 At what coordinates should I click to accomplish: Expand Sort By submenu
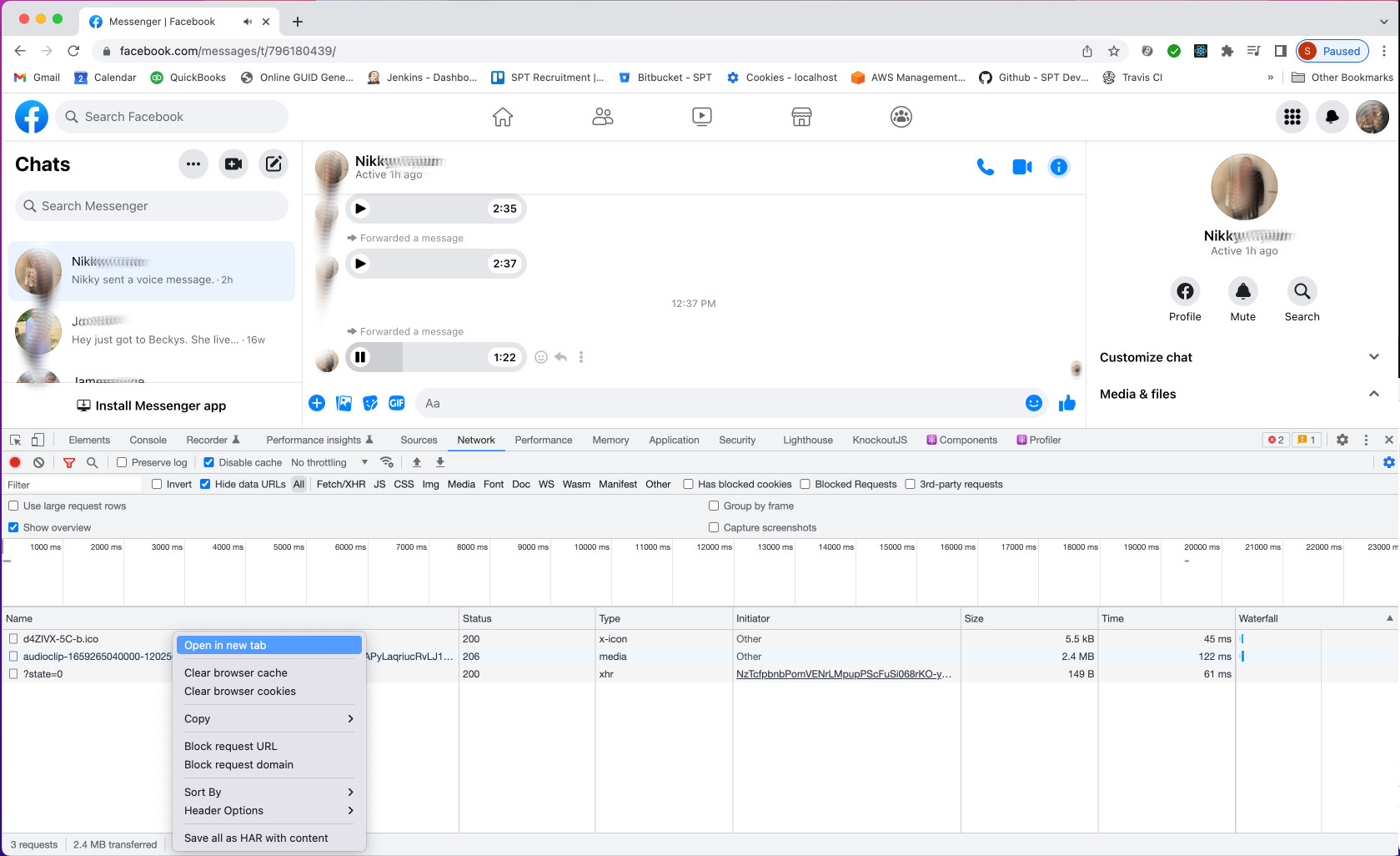[x=268, y=792]
